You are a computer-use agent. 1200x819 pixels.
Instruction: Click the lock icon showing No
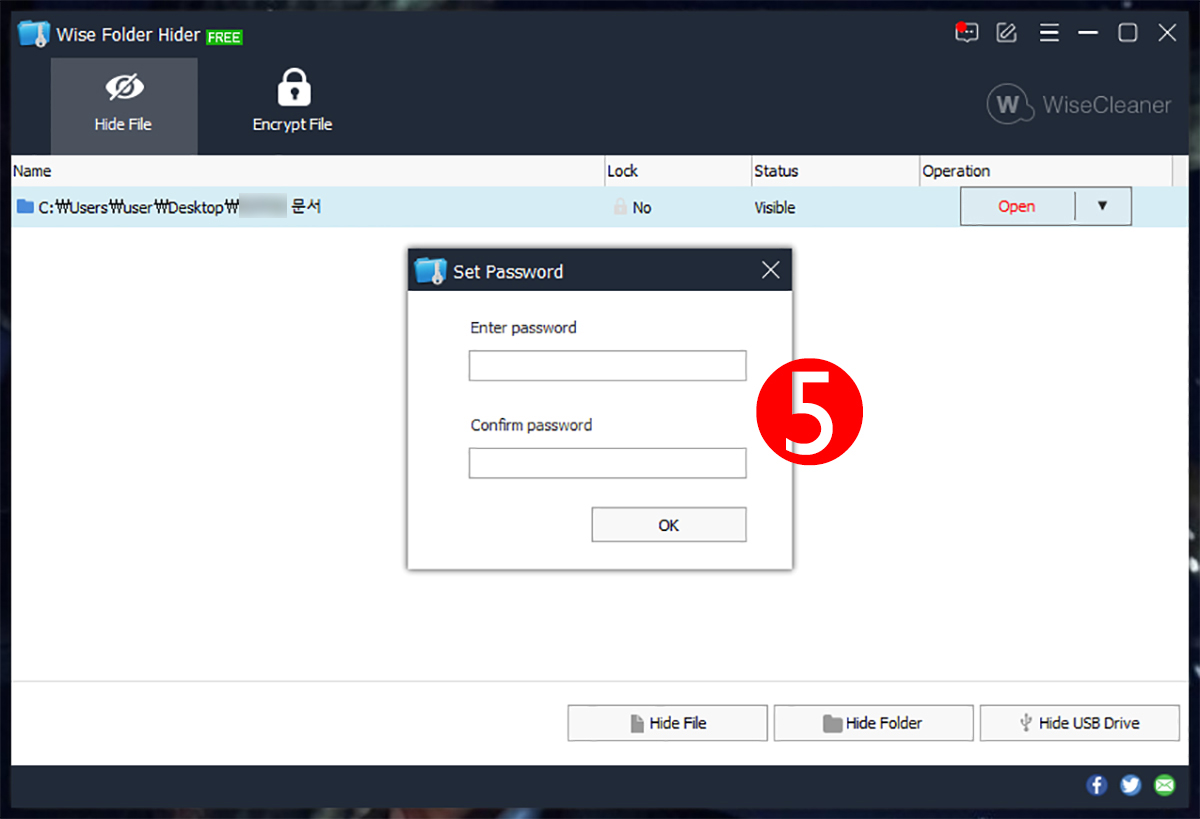coord(620,208)
